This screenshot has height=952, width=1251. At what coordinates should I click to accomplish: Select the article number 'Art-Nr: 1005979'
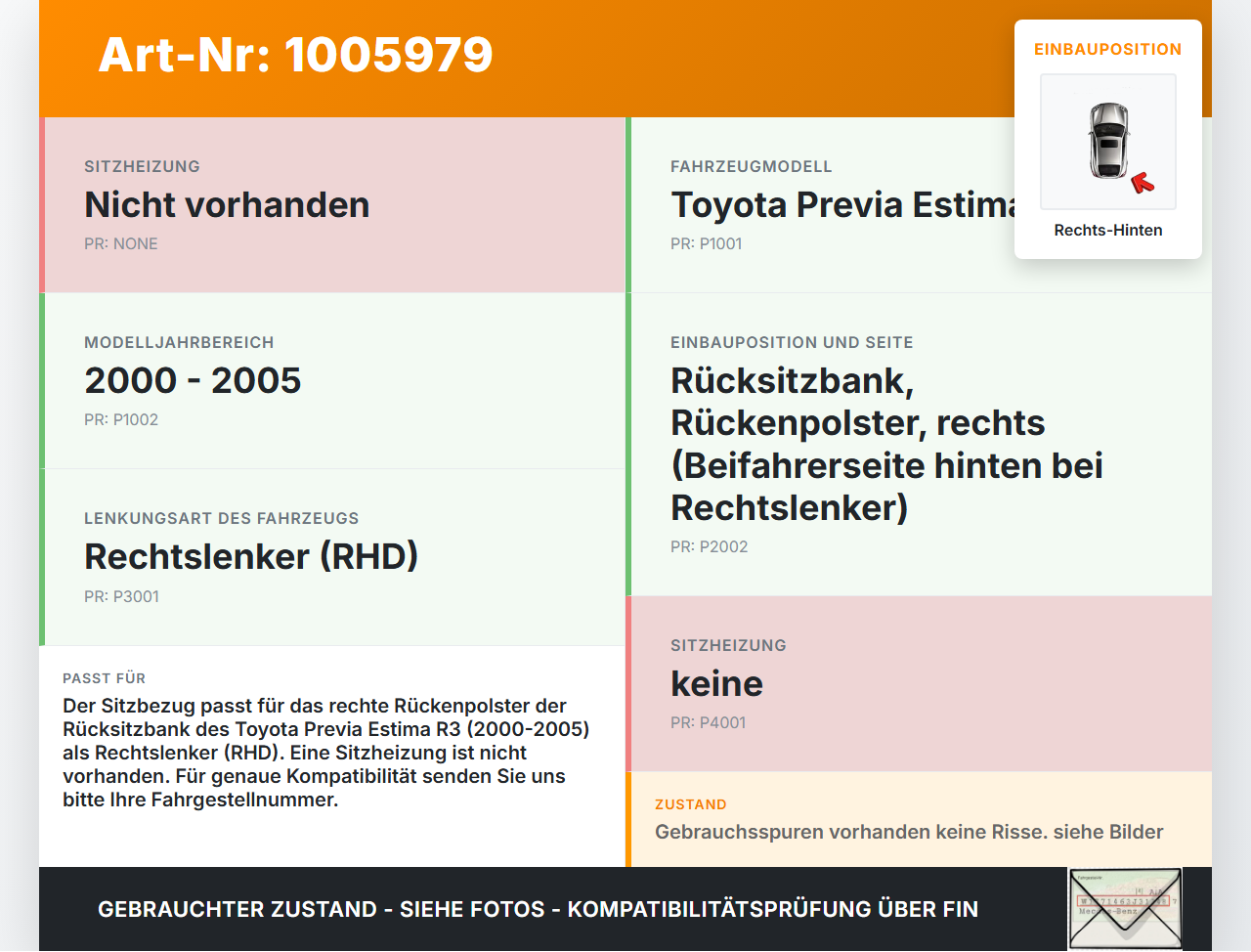coord(296,55)
